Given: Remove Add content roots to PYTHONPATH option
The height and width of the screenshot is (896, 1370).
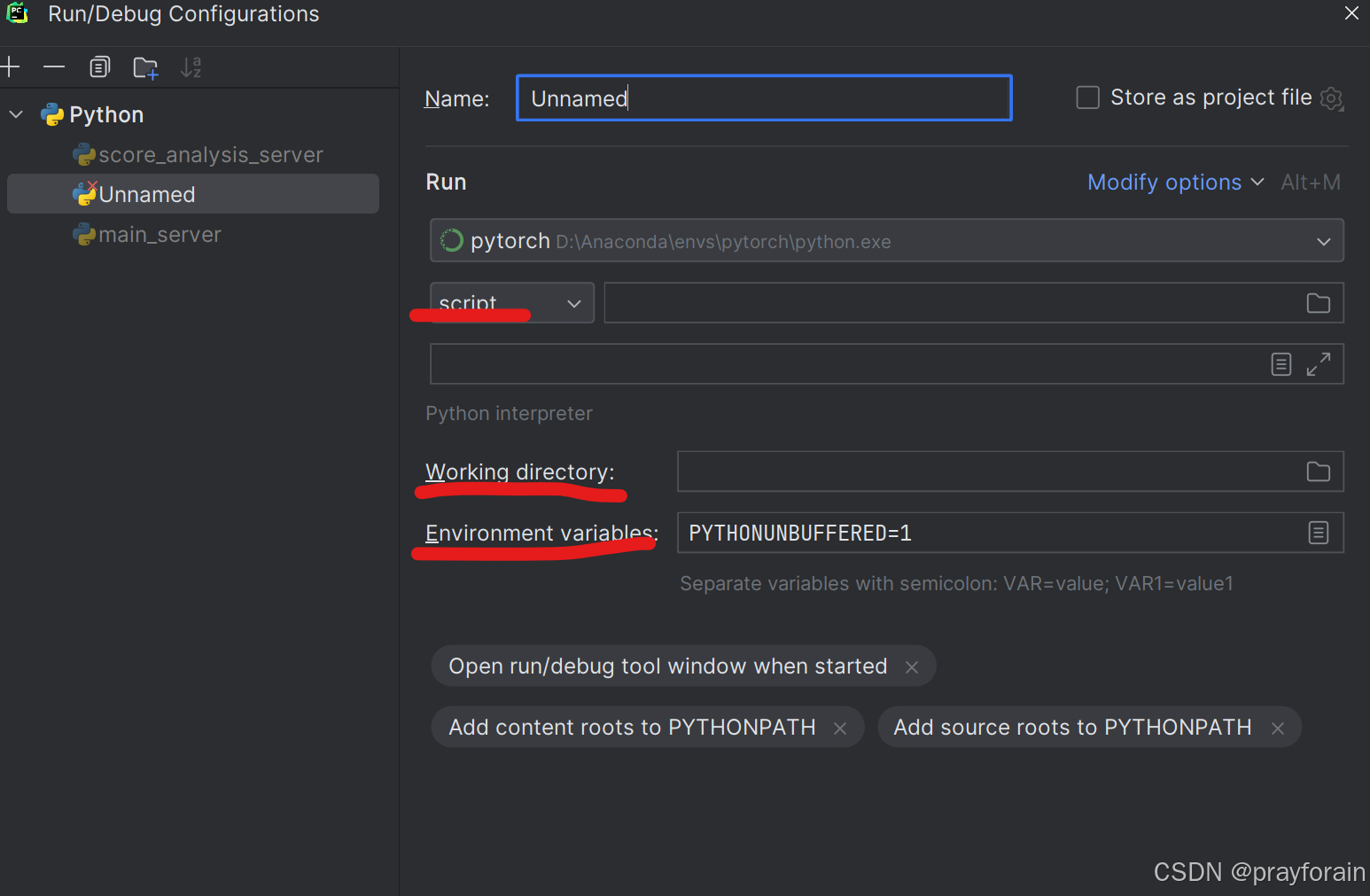Looking at the screenshot, I should point(840,728).
